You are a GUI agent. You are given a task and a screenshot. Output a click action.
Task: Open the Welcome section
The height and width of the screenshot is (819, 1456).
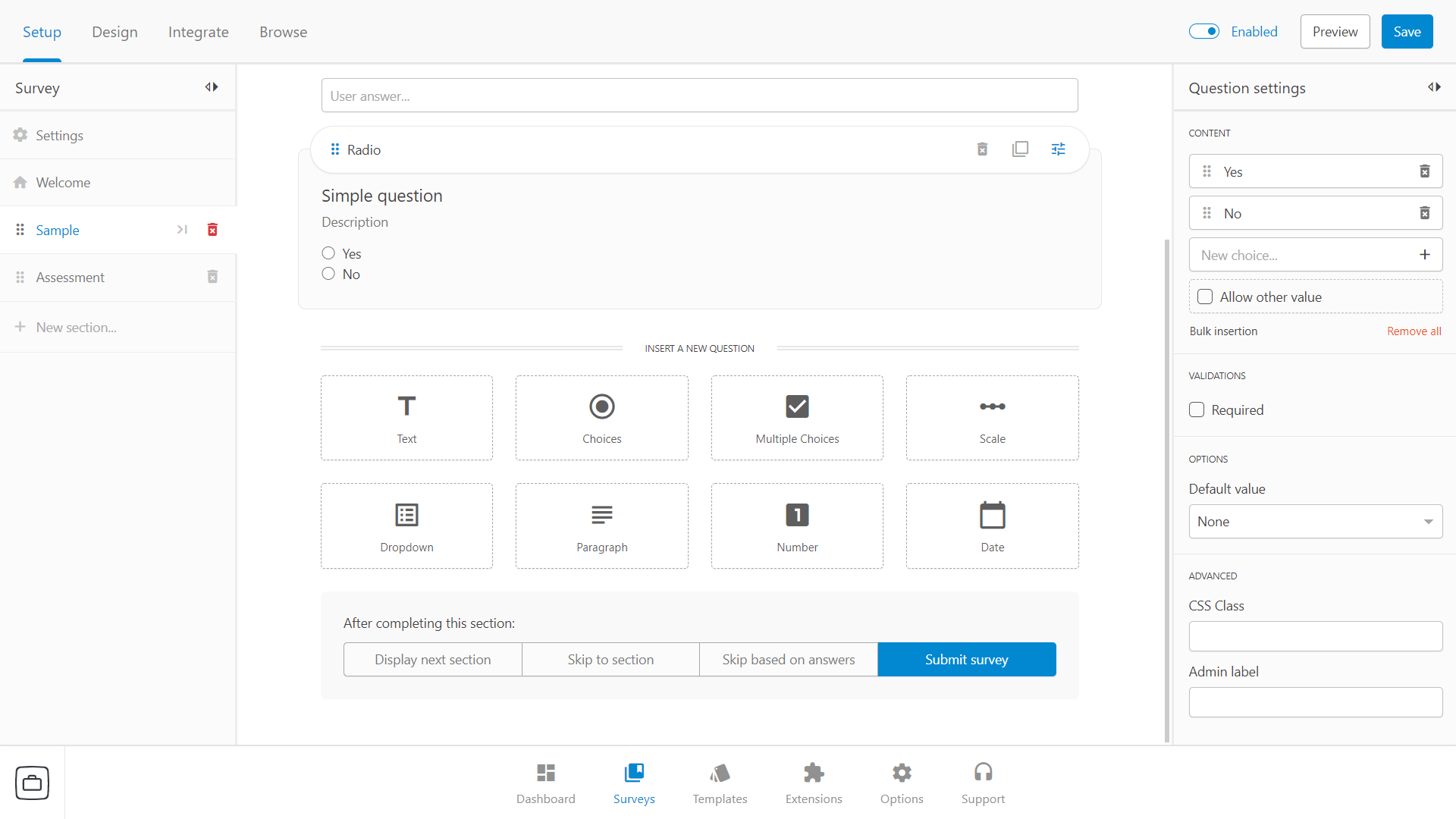click(x=118, y=182)
